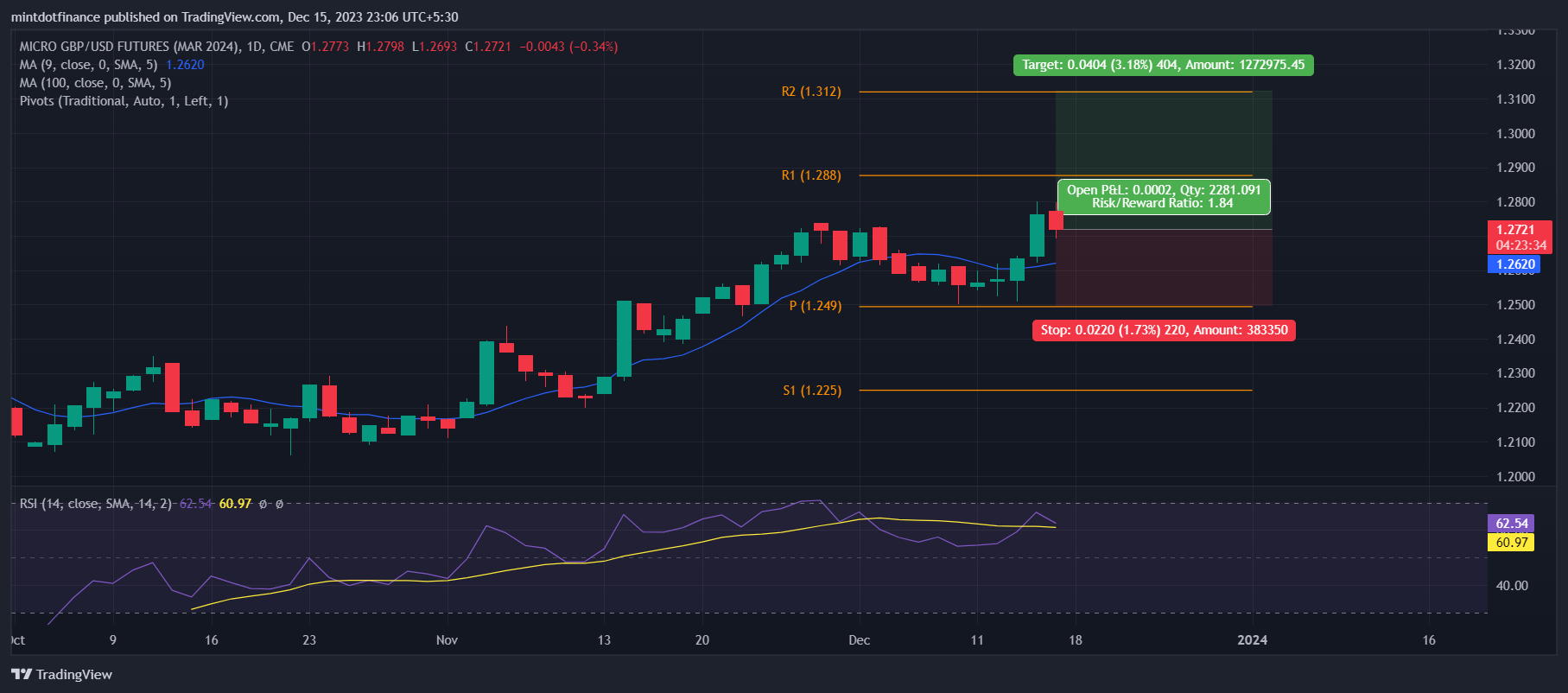Click the P (1.249) pivot label
The image size is (1568, 693).
point(816,306)
